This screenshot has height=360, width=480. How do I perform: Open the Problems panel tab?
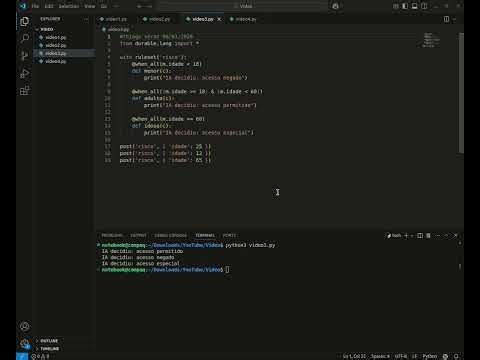pyautogui.click(x=112, y=235)
